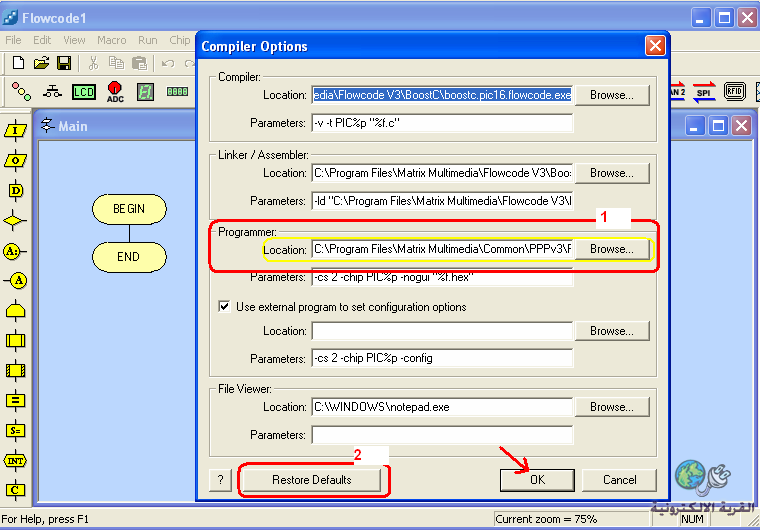Open the Run menu
760x530 pixels.
[147, 40]
